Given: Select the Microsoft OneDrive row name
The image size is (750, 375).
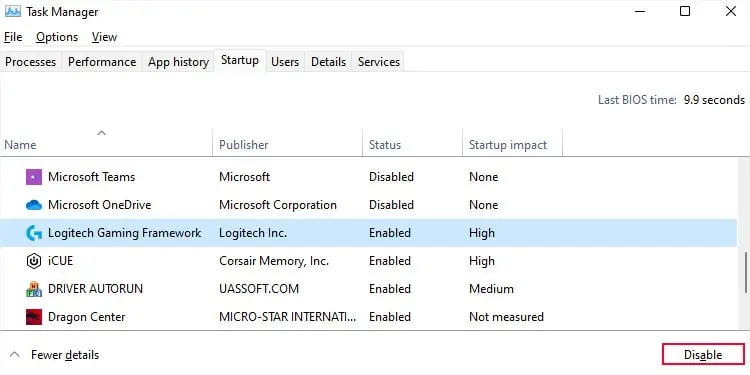Looking at the screenshot, I should (x=99, y=205).
